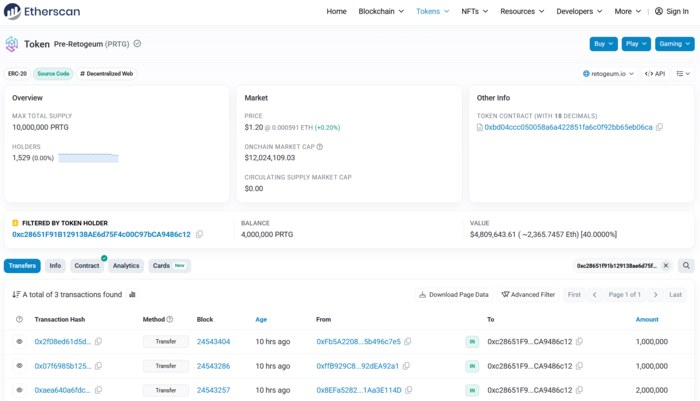This screenshot has width=700, height=401.
Task: Download Page Data
Action: click(454, 295)
